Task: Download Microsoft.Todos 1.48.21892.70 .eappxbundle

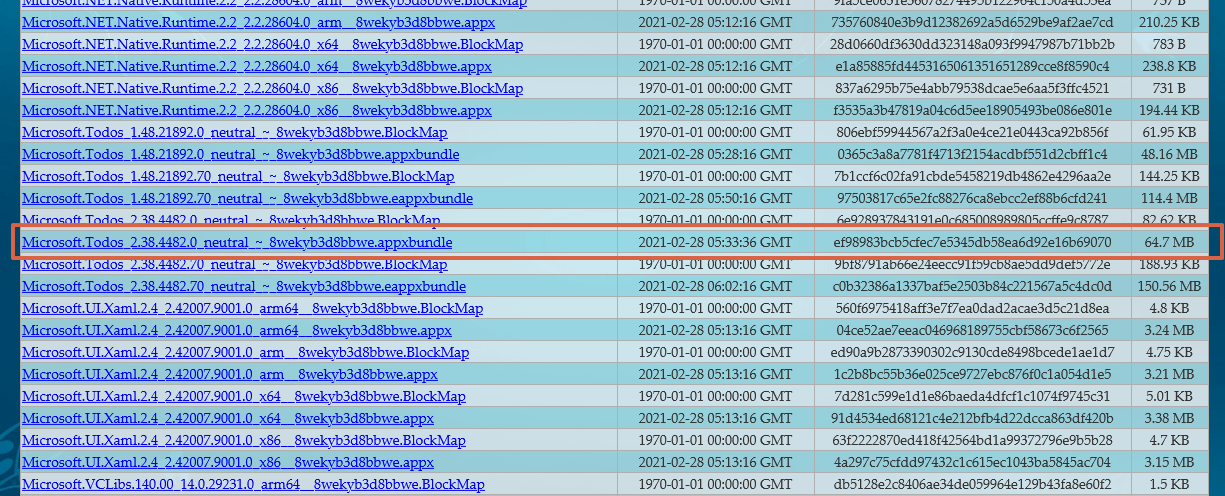Action: coord(248,198)
